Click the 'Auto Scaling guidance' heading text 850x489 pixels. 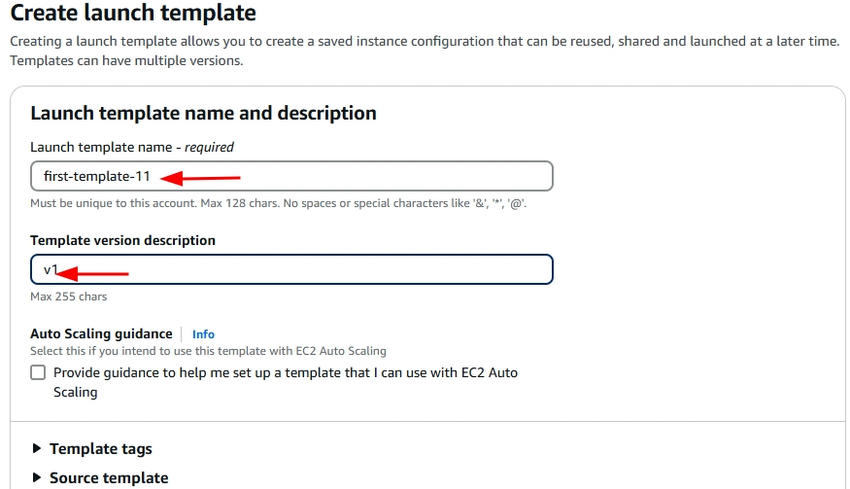[101, 334]
